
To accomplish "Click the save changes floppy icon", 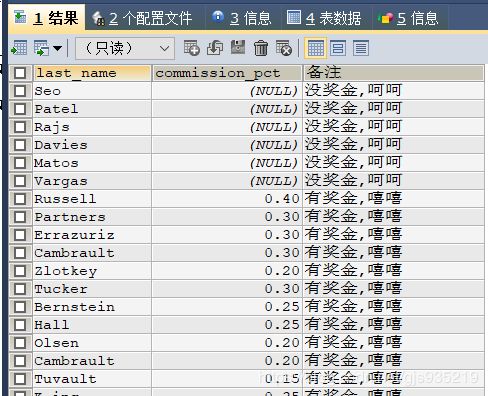I will coord(238,48).
